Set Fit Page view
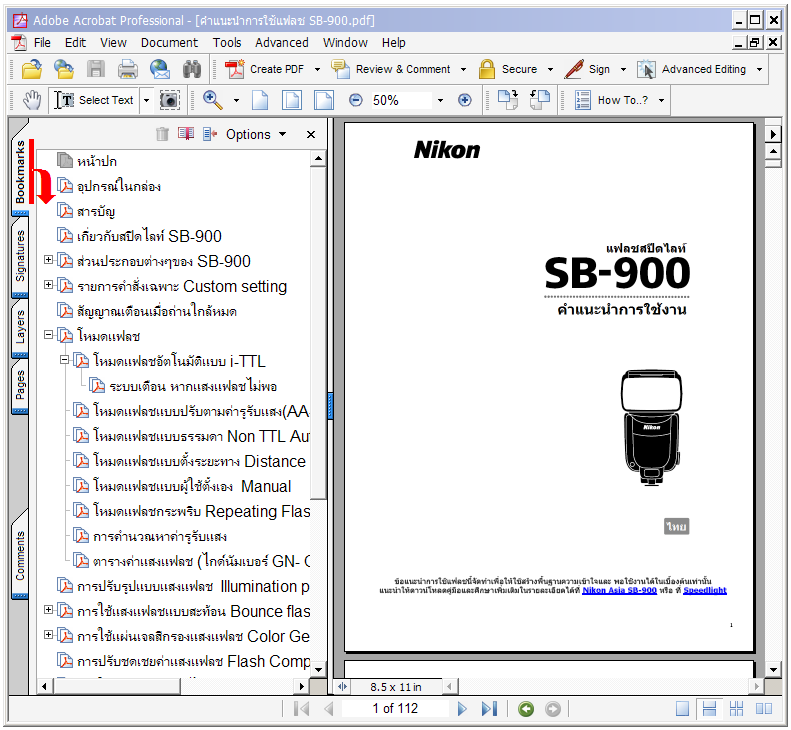 coord(292,100)
